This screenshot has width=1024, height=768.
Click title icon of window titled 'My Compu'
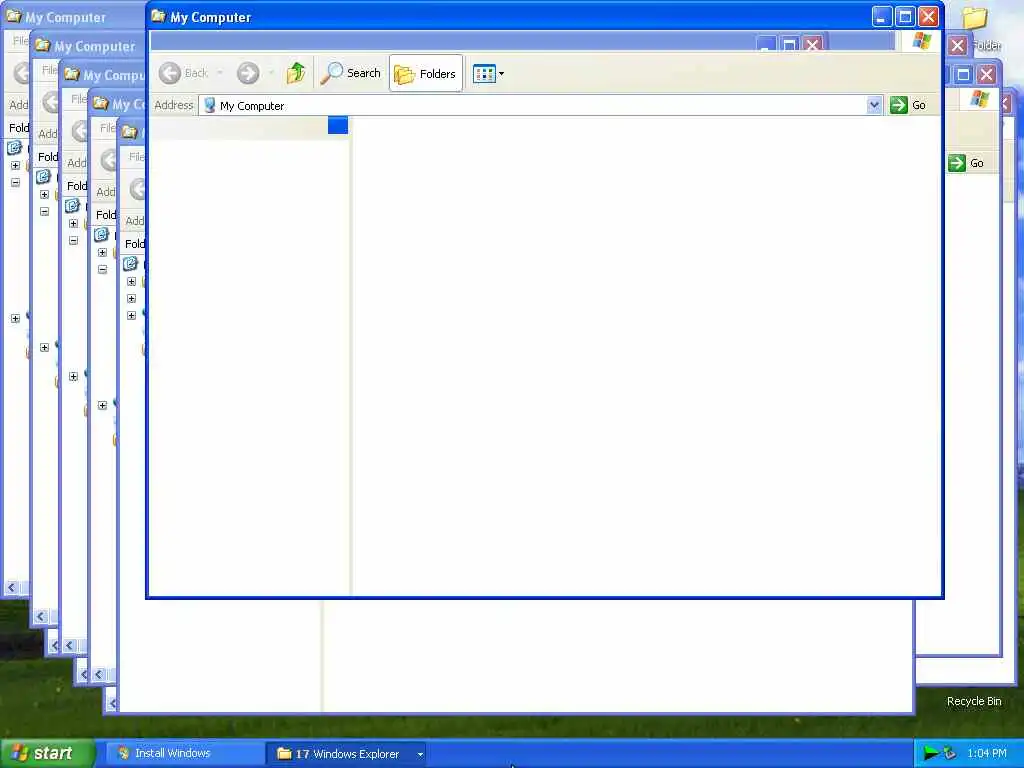pyautogui.click(x=72, y=74)
